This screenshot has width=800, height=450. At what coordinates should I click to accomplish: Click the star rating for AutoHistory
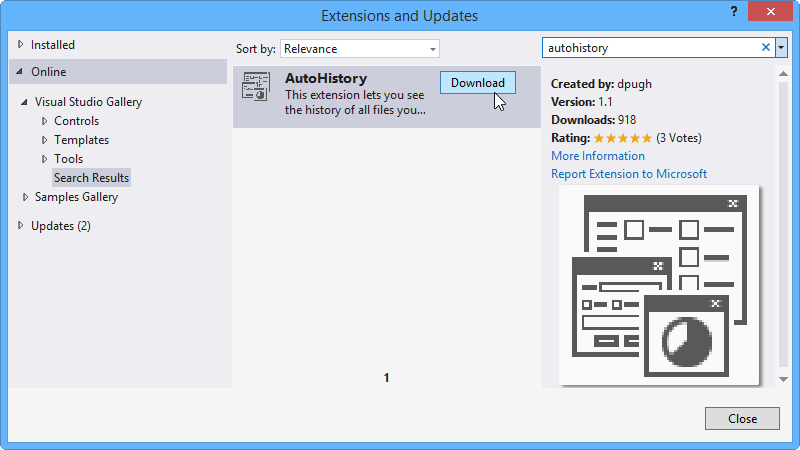click(x=622, y=138)
